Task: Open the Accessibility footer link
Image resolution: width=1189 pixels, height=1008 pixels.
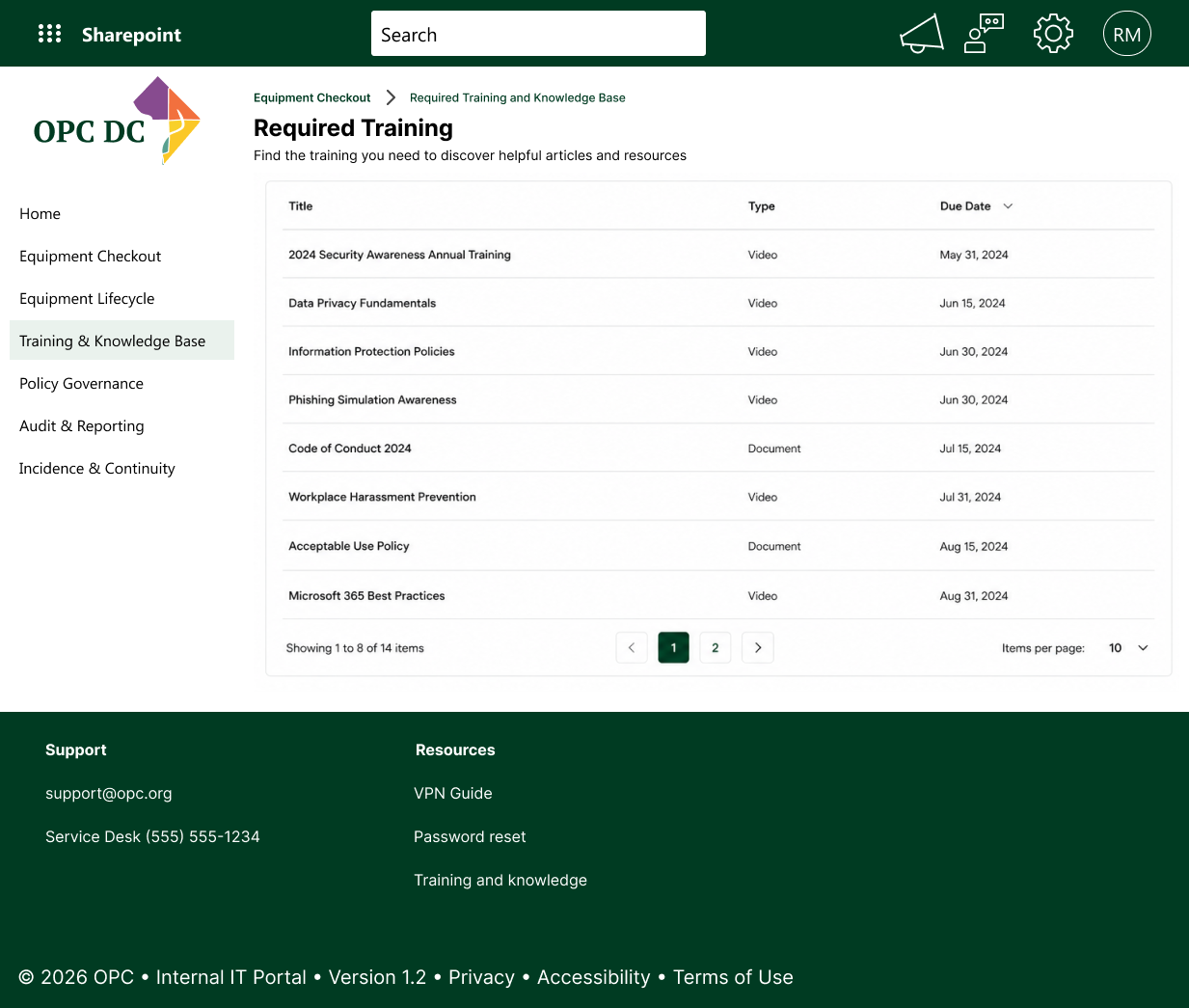Action: 593,977
